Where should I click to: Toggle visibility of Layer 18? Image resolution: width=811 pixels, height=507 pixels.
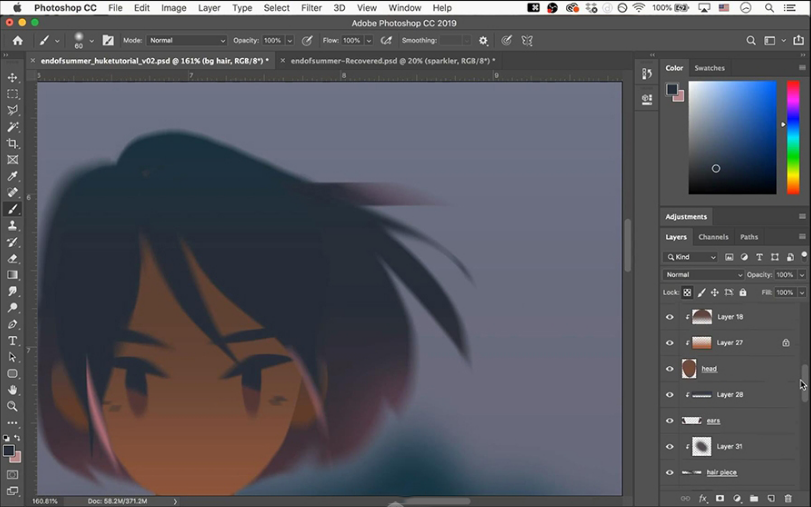(x=670, y=317)
